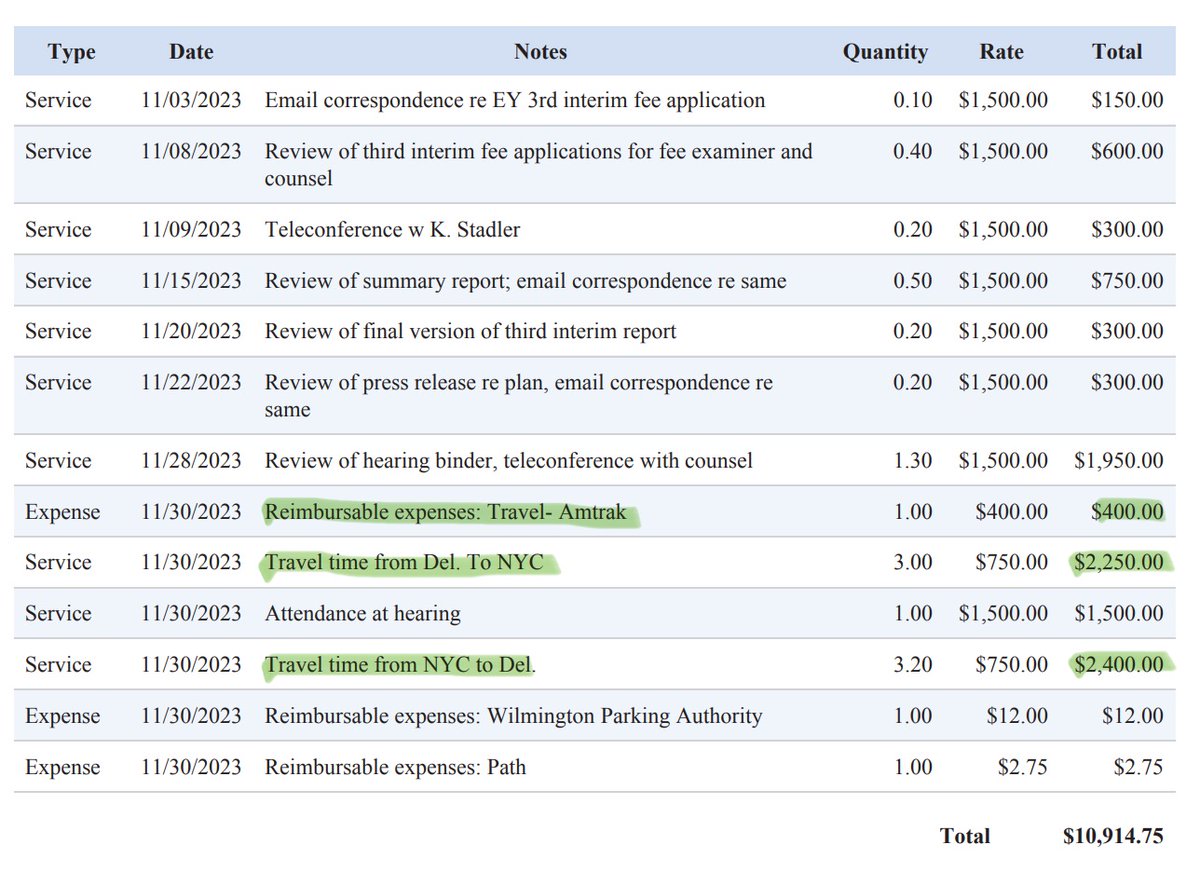This screenshot has height=872, width=1200.
Task: Click the grand total $10,914.75
Action: 1113,836
